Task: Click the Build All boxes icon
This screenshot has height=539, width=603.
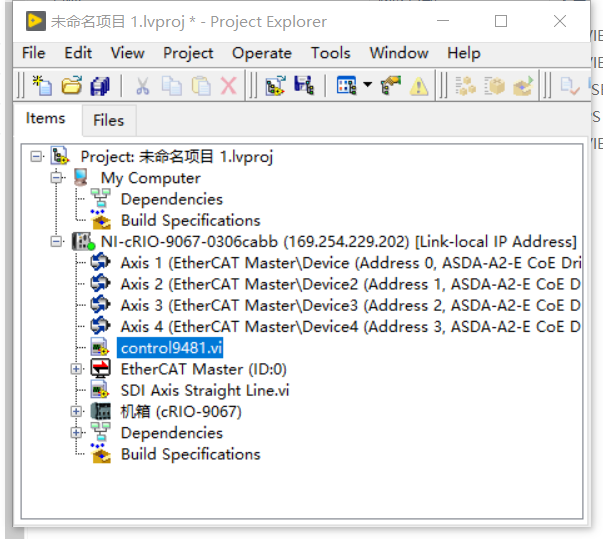Action: (465, 85)
